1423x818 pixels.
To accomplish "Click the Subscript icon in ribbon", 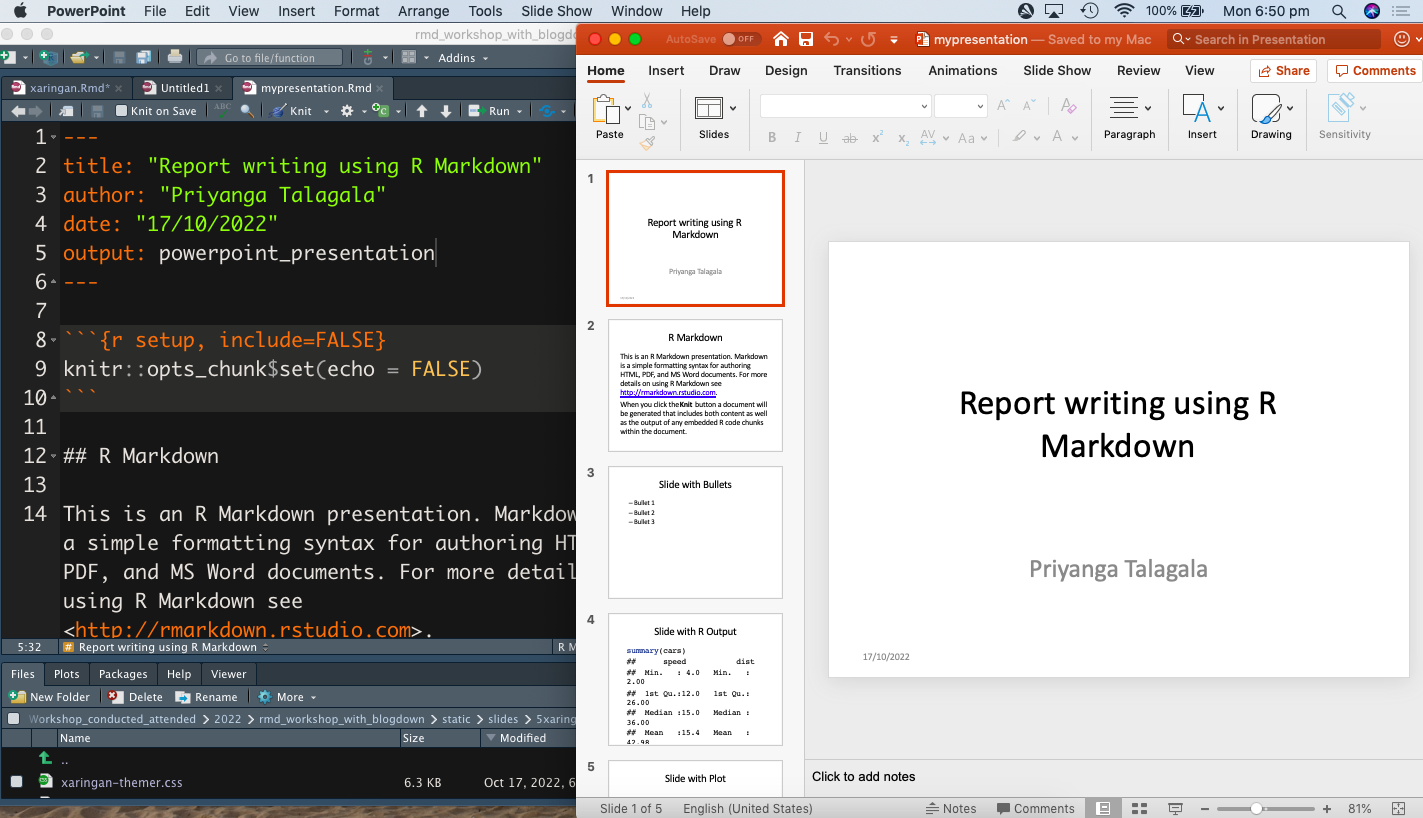I will [x=903, y=138].
